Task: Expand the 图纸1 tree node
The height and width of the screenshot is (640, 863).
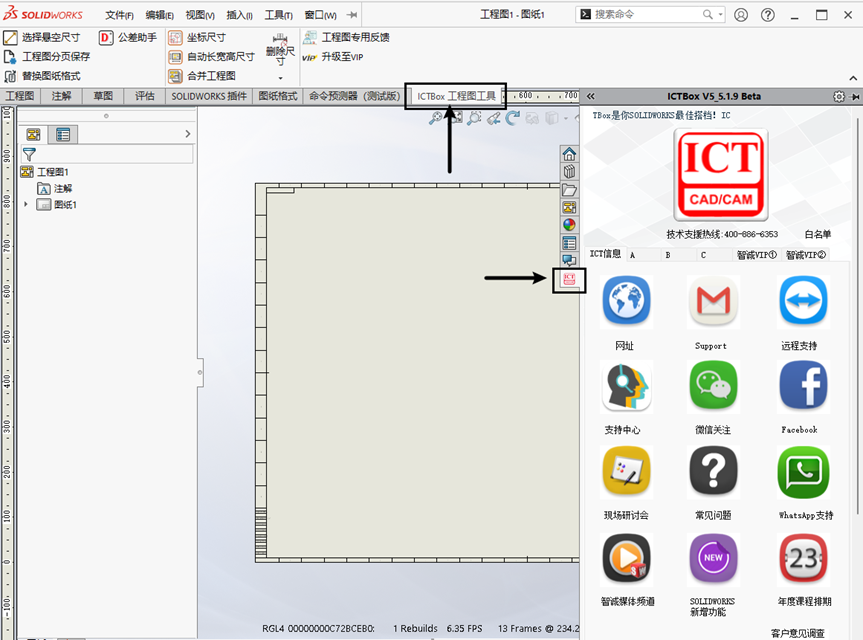Action: point(26,205)
